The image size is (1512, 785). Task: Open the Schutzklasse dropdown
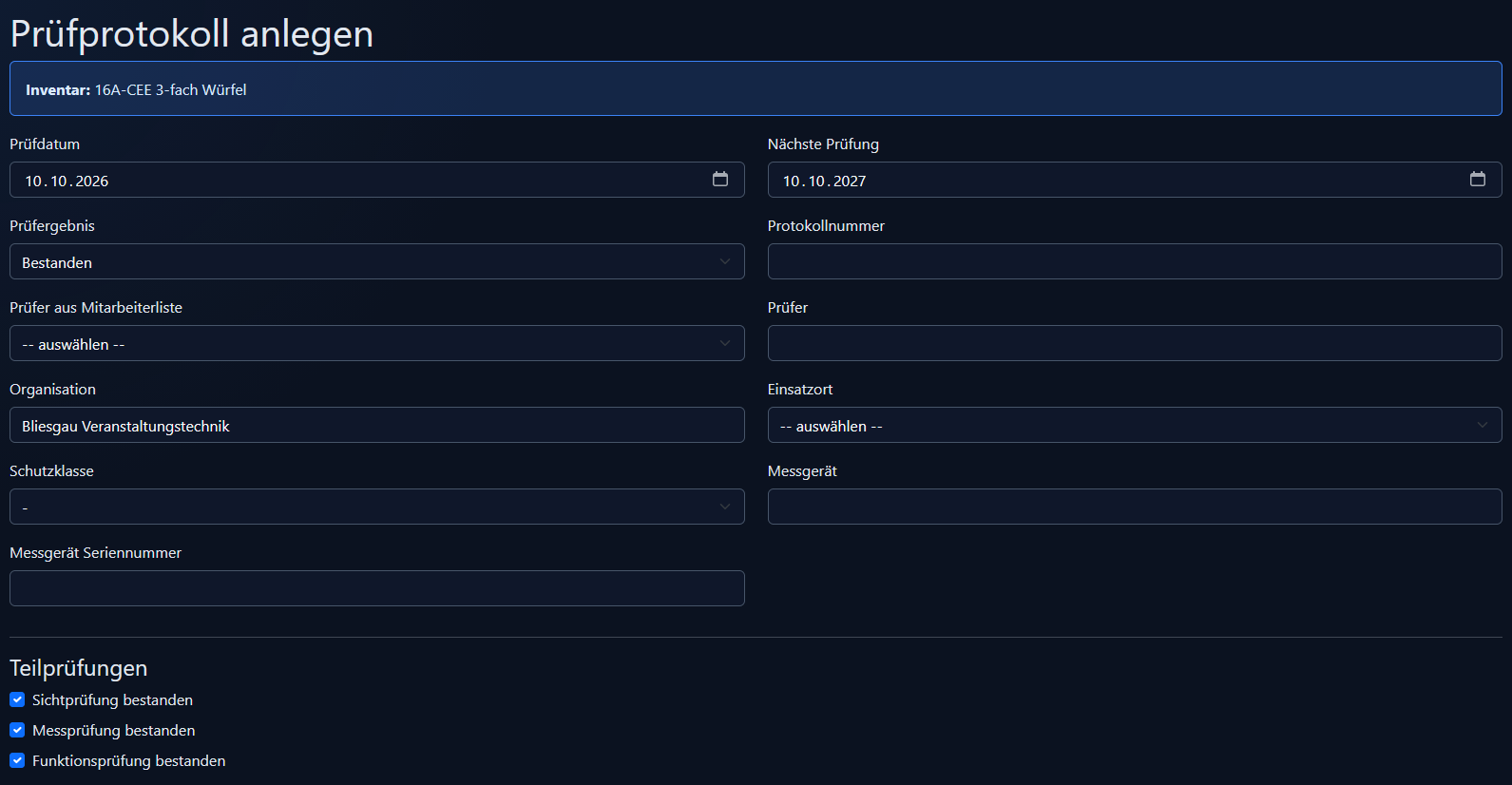(x=377, y=507)
